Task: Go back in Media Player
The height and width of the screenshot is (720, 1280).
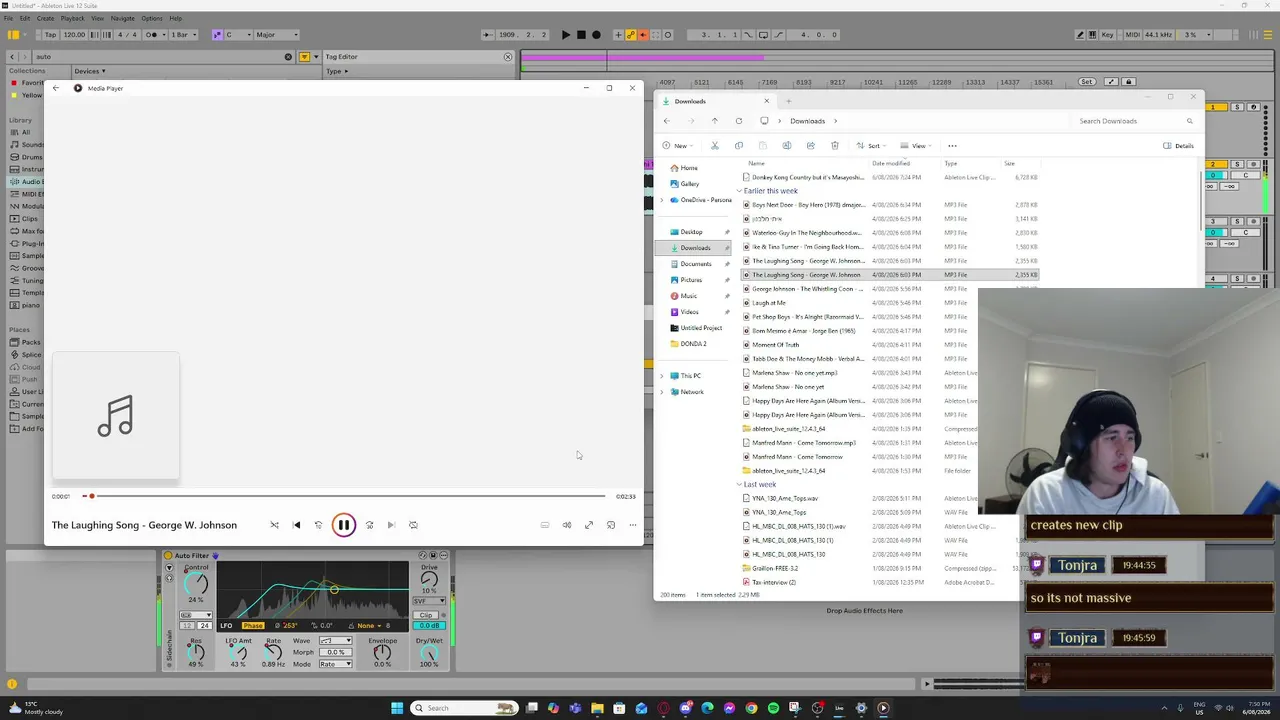Action: point(56,88)
